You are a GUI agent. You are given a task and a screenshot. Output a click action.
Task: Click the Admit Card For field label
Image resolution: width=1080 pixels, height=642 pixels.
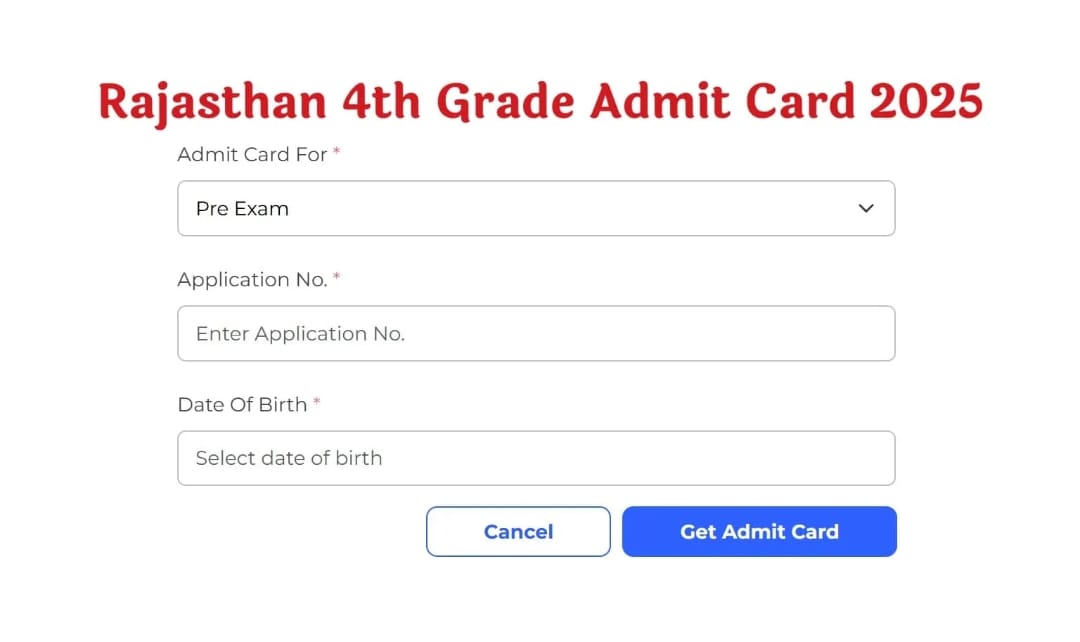point(251,154)
